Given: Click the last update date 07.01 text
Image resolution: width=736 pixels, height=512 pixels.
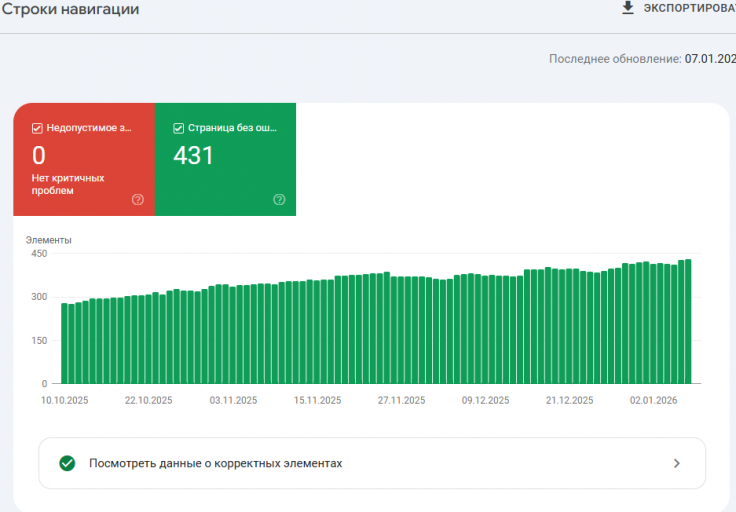Looking at the screenshot, I should coord(710,59).
